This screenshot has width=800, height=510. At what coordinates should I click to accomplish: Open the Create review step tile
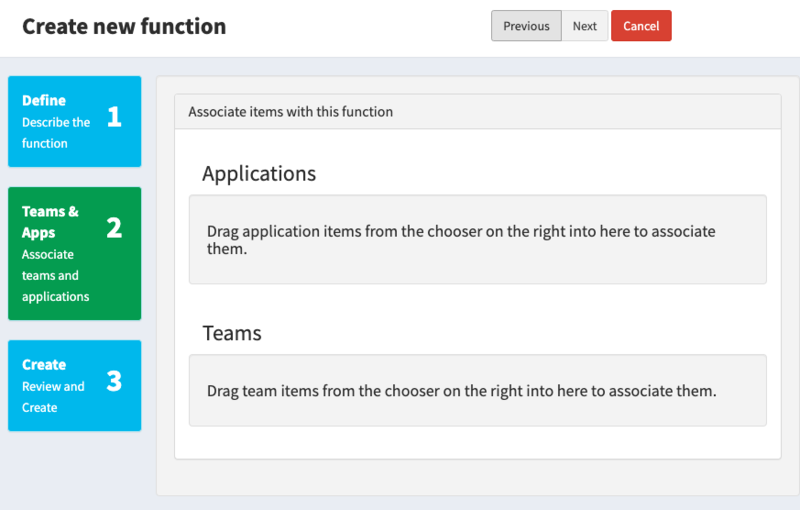pyautogui.click(x=74, y=386)
